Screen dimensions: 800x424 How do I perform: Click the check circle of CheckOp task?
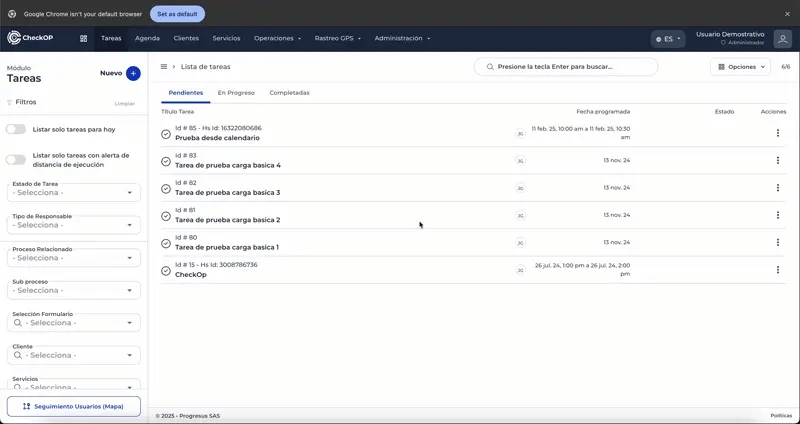point(166,270)
